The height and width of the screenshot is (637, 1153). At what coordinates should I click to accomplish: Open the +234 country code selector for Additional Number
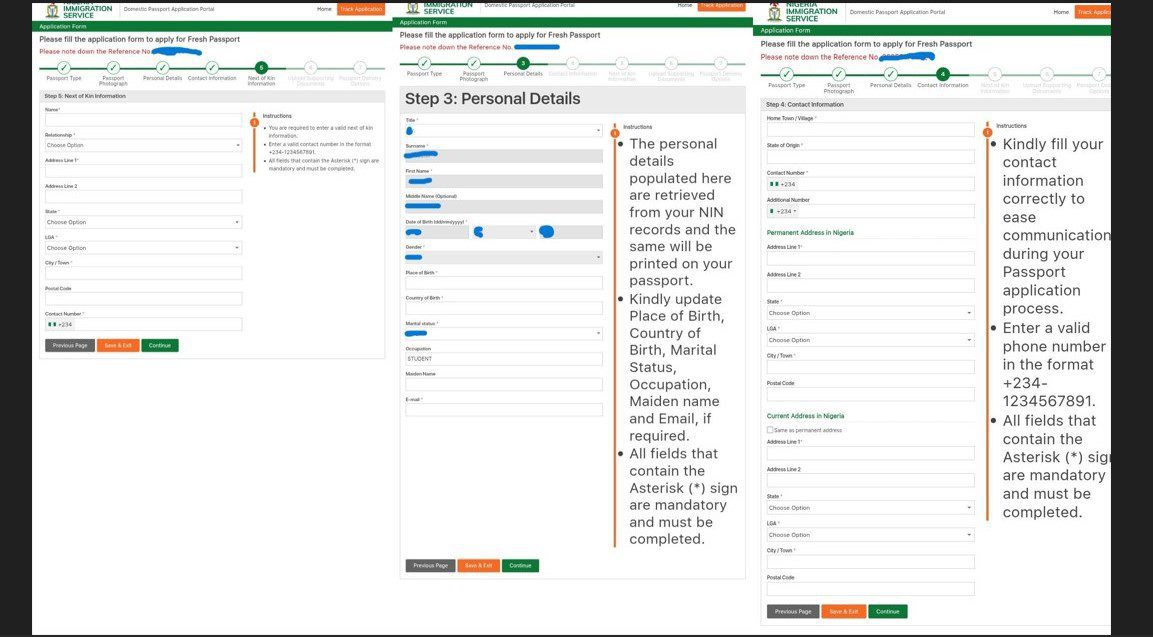pos(786,211)
